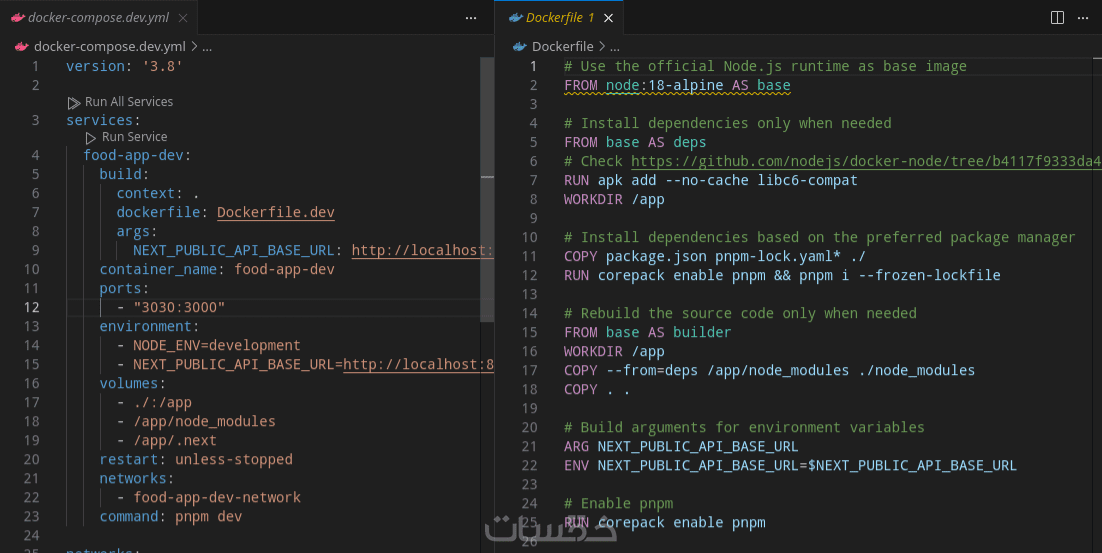
Task: Click docker-compose.dev.yml breadcrumb
Action: click(x=110, y=46)
